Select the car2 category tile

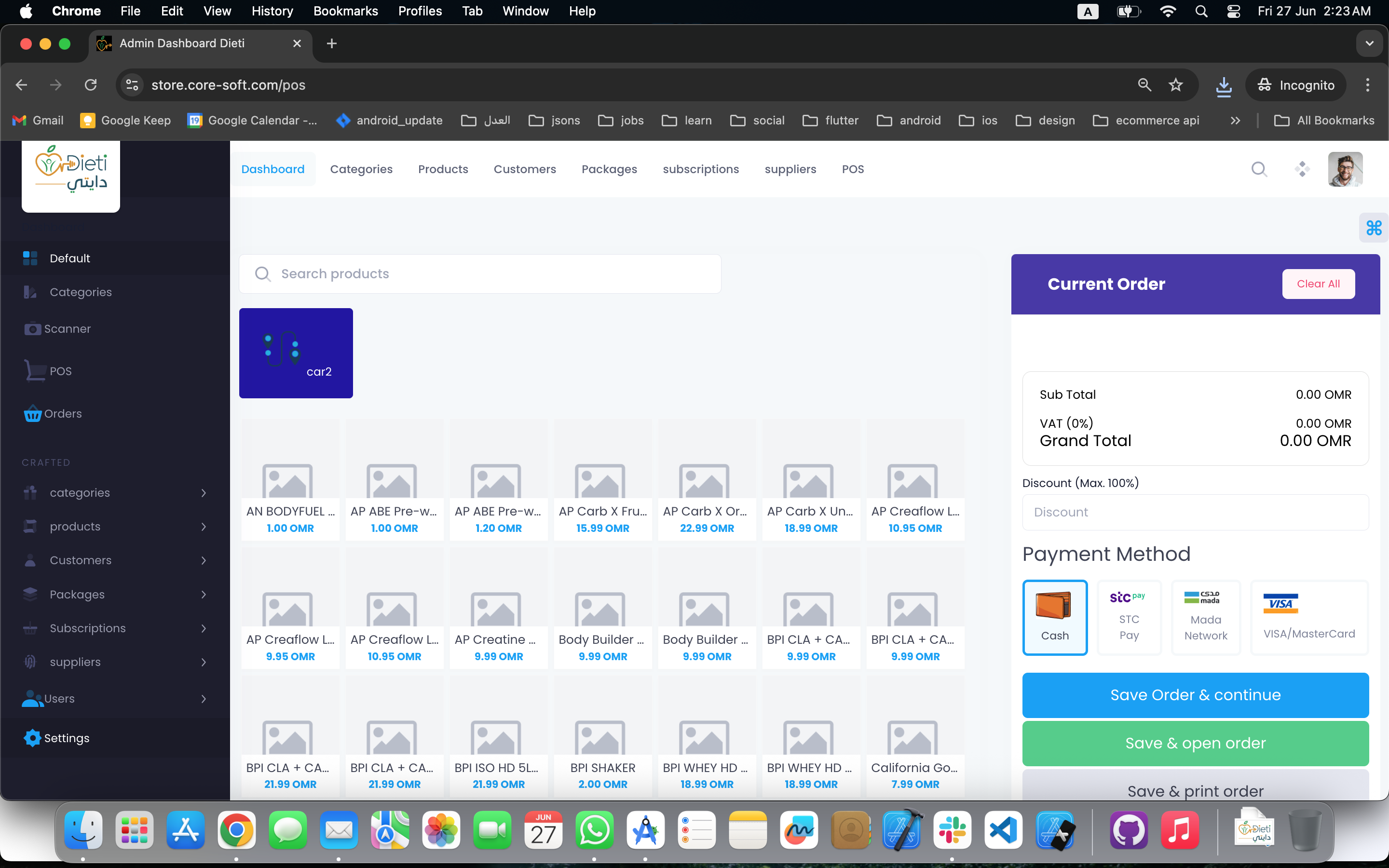click(296, 353)
